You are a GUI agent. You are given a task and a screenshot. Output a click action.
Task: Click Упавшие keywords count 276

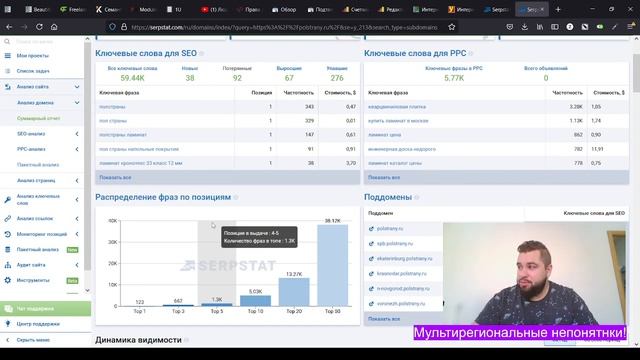tap(337, 78)
